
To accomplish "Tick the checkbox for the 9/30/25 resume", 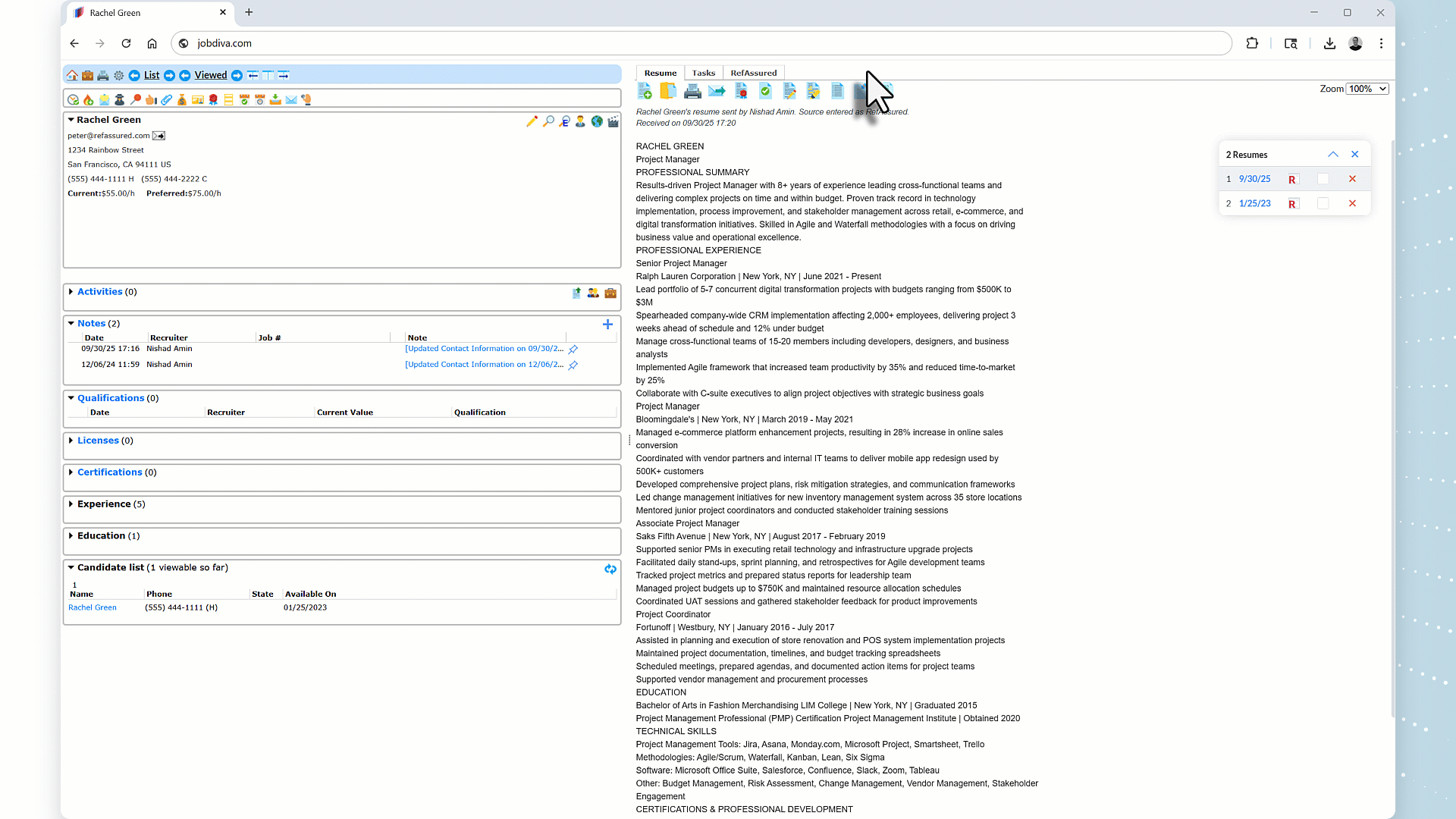I will point(1323,179).
